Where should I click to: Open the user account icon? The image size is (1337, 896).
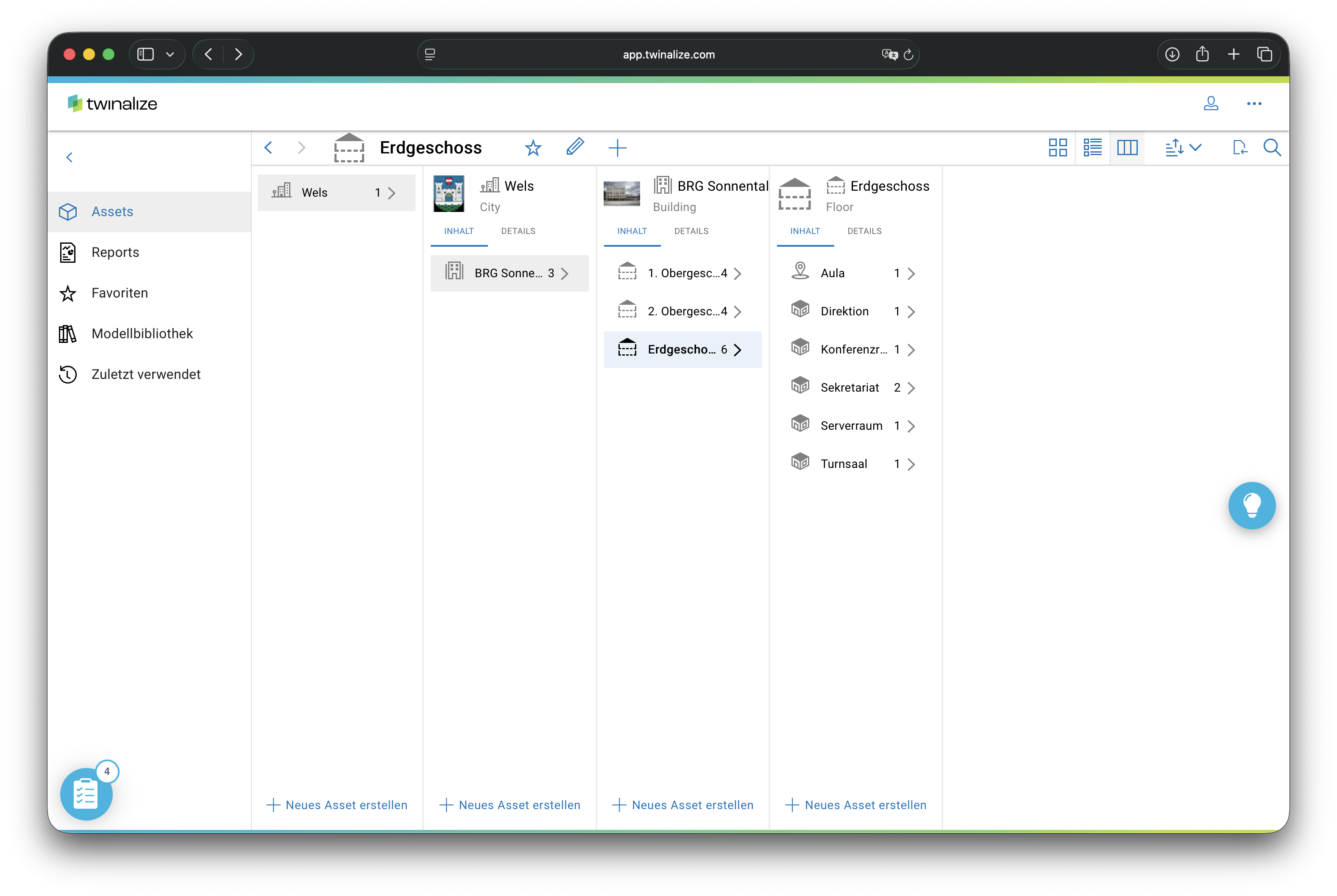point(1211,103)
